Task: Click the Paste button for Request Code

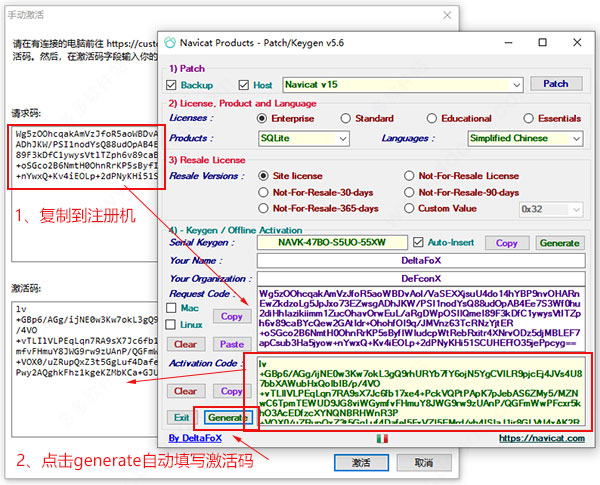Action: 232,344
